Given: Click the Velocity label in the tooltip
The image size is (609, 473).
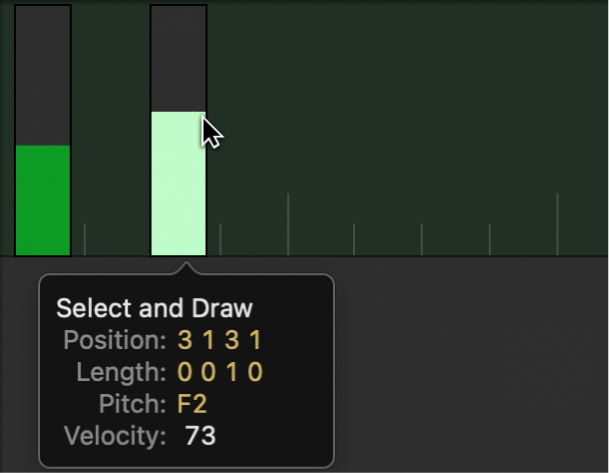Looking at the screenshot, I should click(115, 436).
